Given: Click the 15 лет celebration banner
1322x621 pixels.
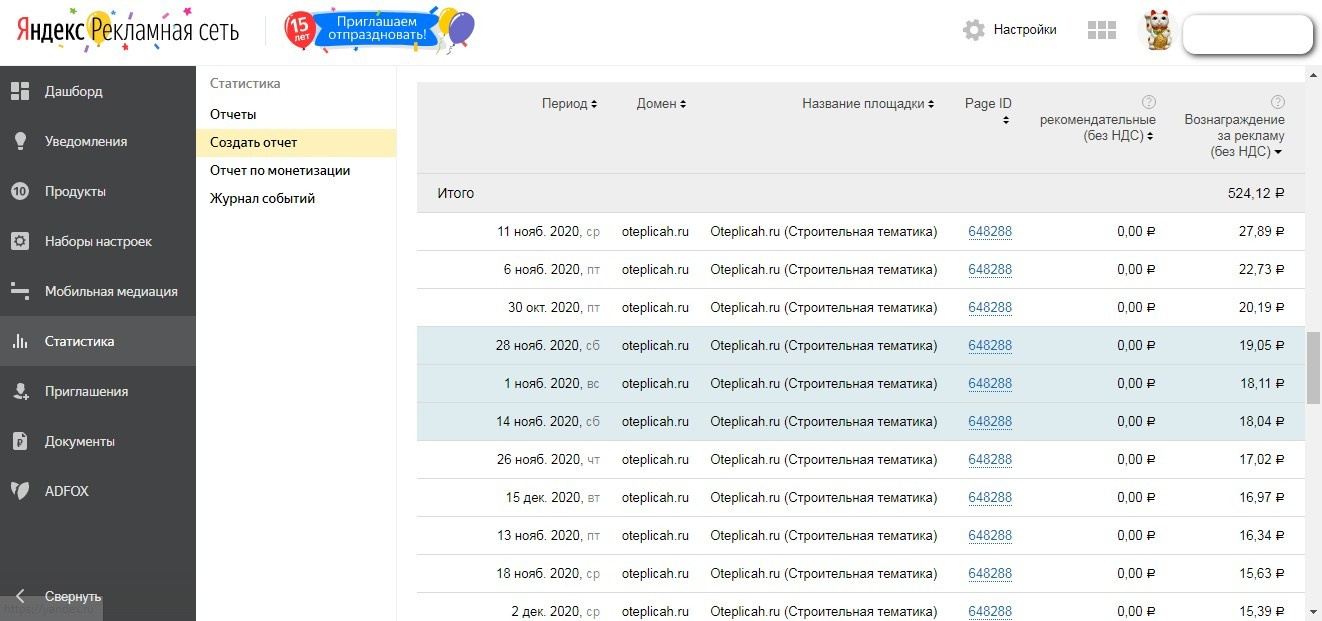Looking at the screenshot, I should point(379,31).
